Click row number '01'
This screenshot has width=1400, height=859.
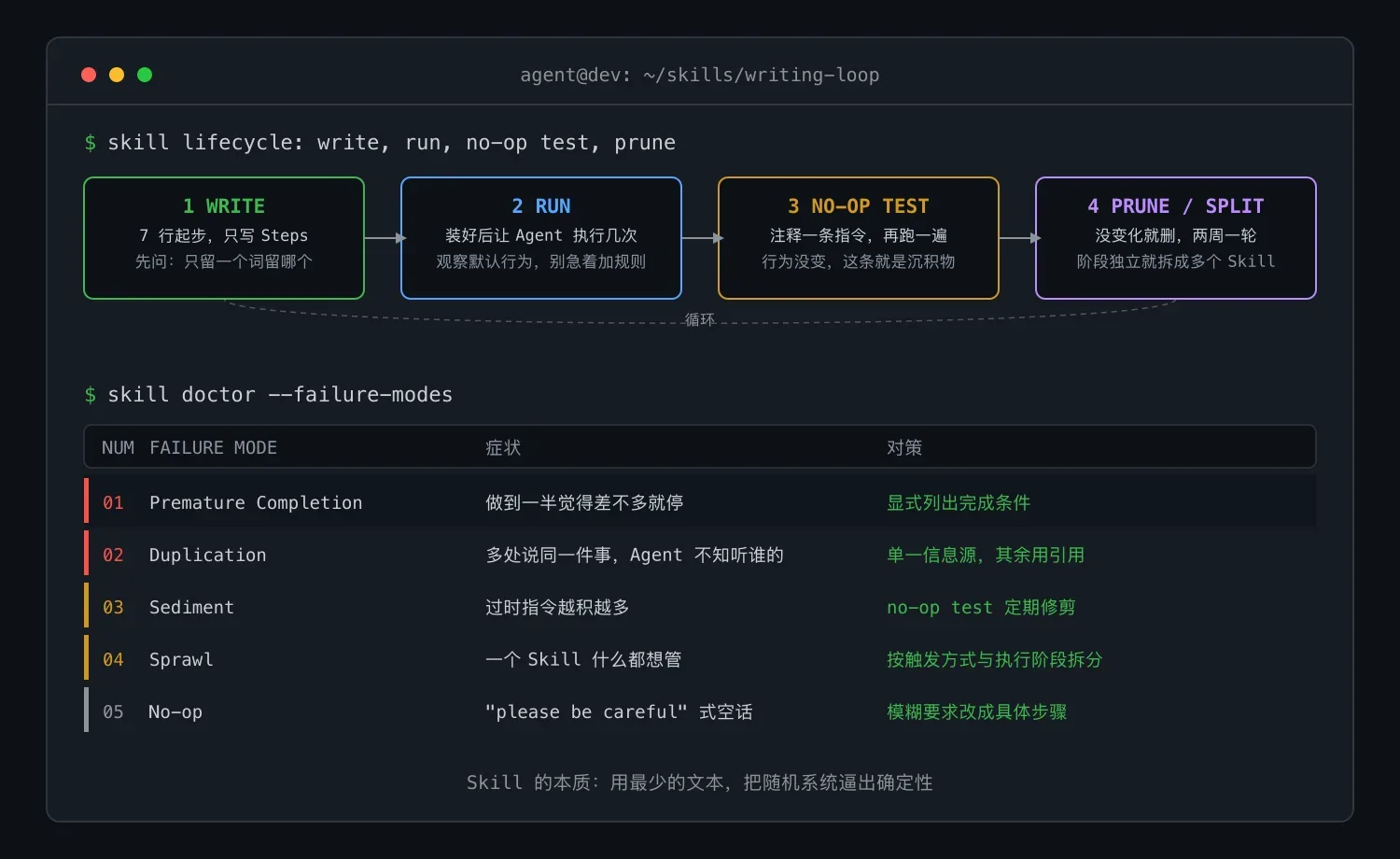pos(113,502)
